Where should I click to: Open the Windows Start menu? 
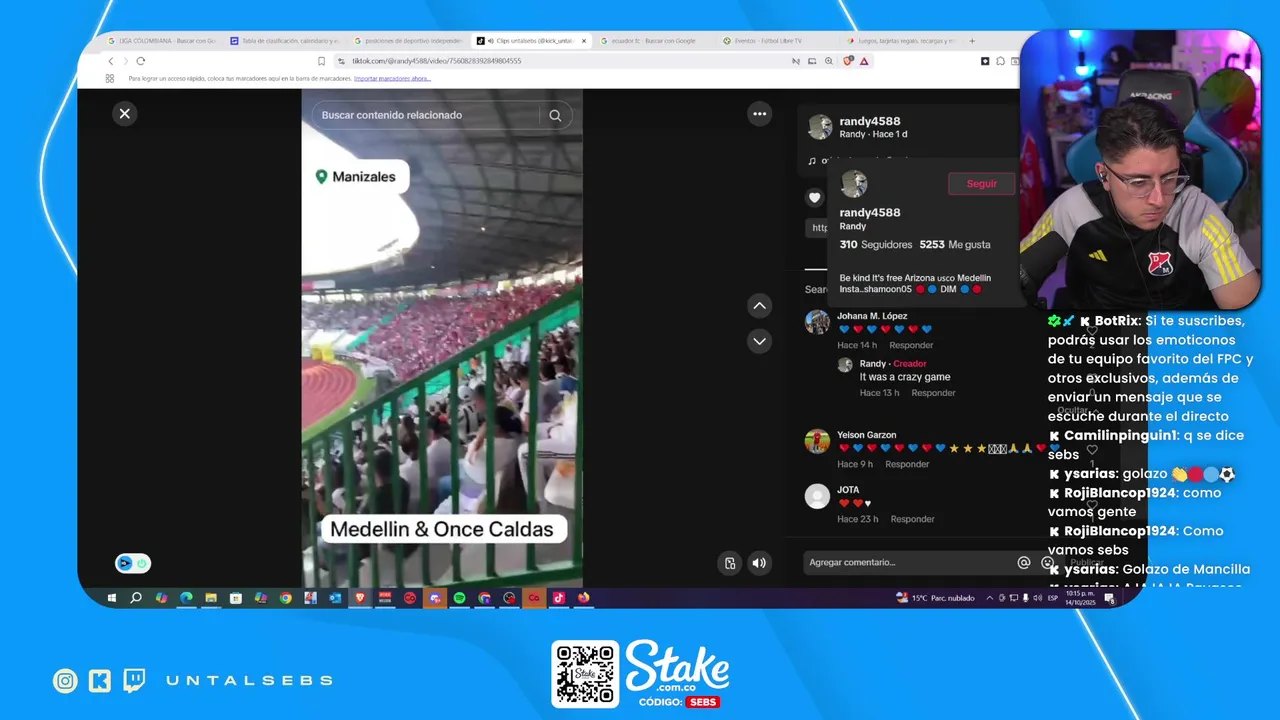tap(111, 598)
